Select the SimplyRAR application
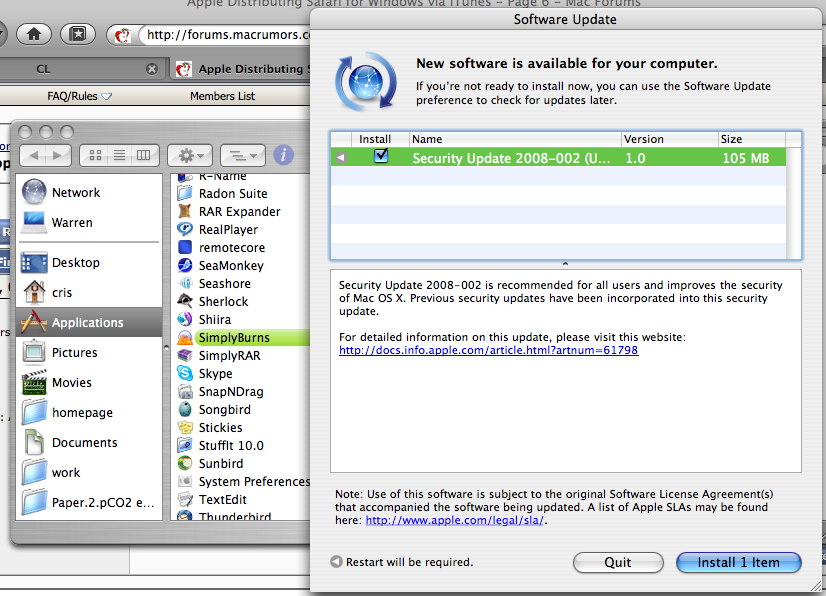The image size is (826, 596). (x=229, y=356)
